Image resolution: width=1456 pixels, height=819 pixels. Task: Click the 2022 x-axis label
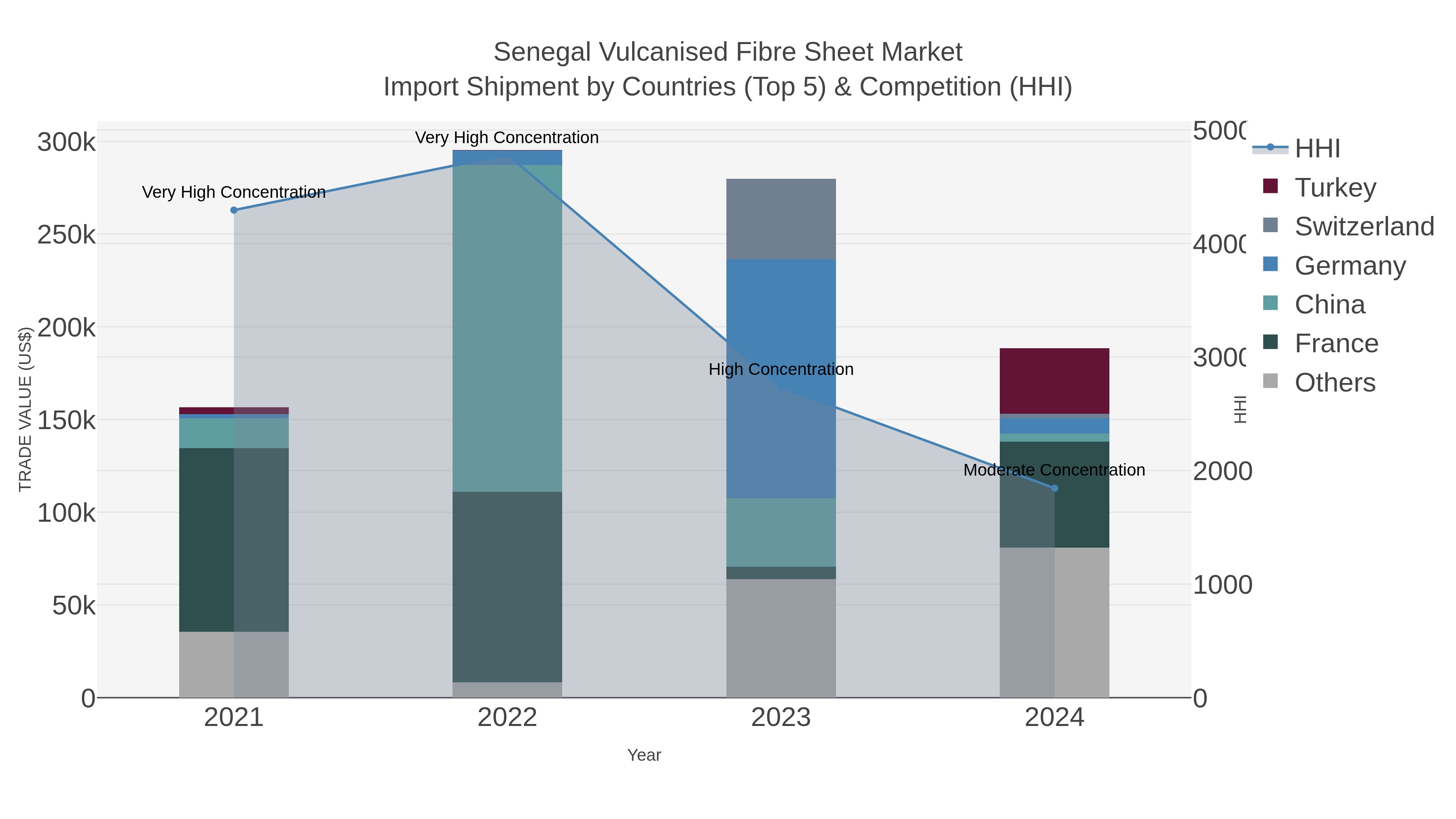pos(508,718)
